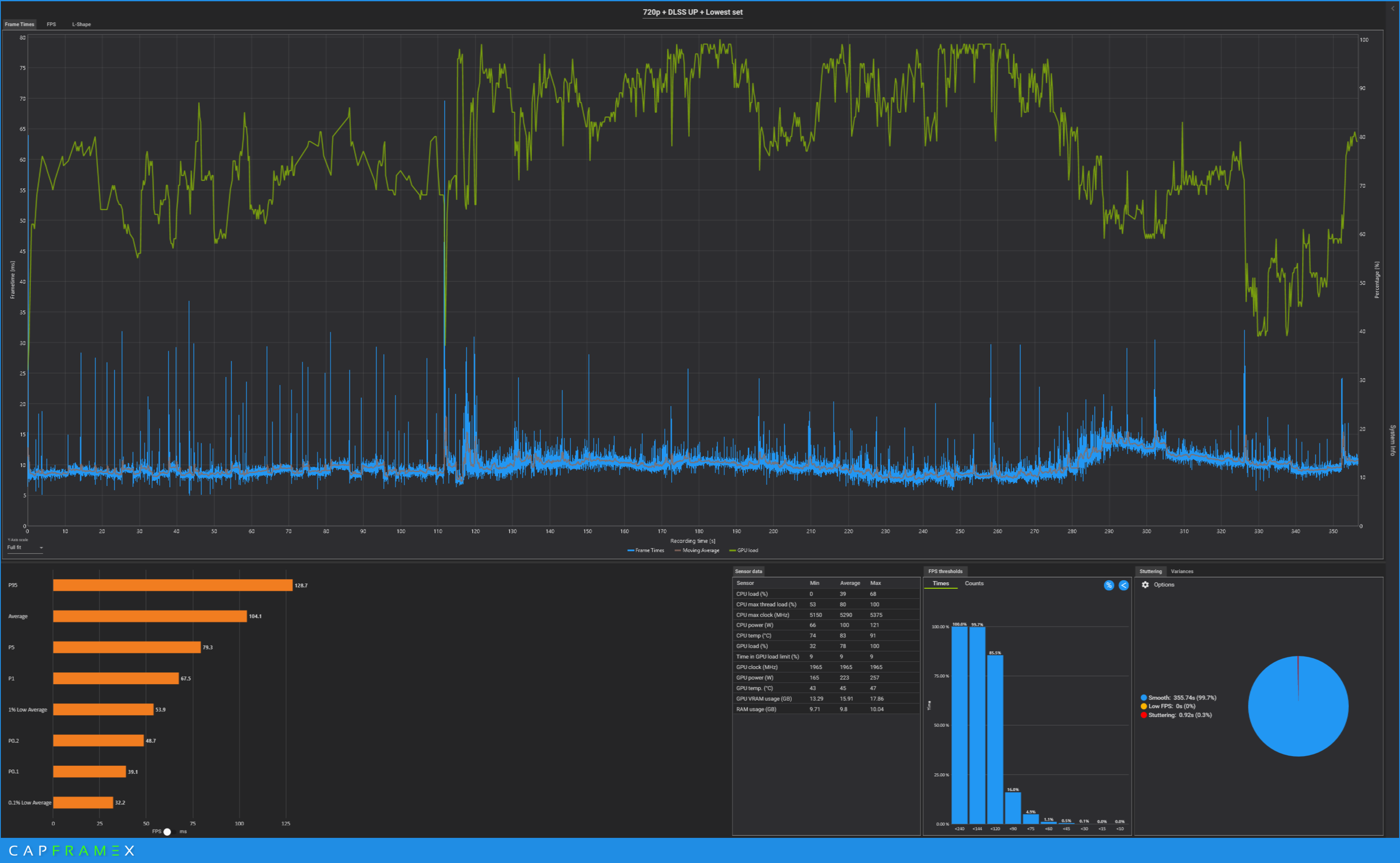The height and width of the screenshot is (863, 1400).
Task: Switch to the FPS tab
Action: pyautogui.click(x=52, y=25)
